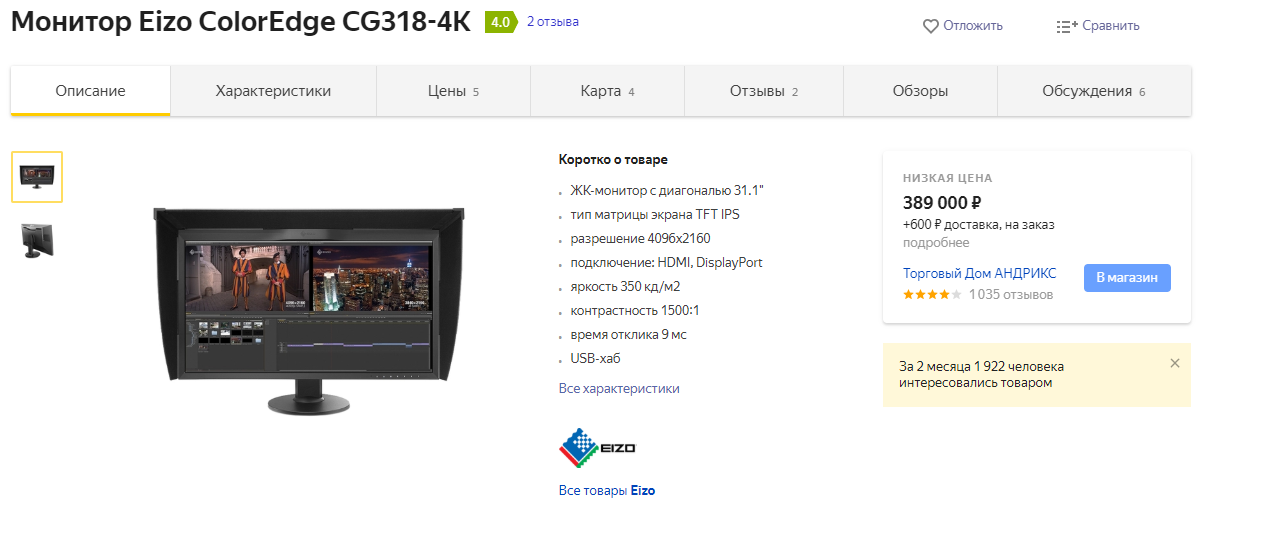Open Торговый Дом АНДРИКС shop link
1286x545 pixels.
980,273
